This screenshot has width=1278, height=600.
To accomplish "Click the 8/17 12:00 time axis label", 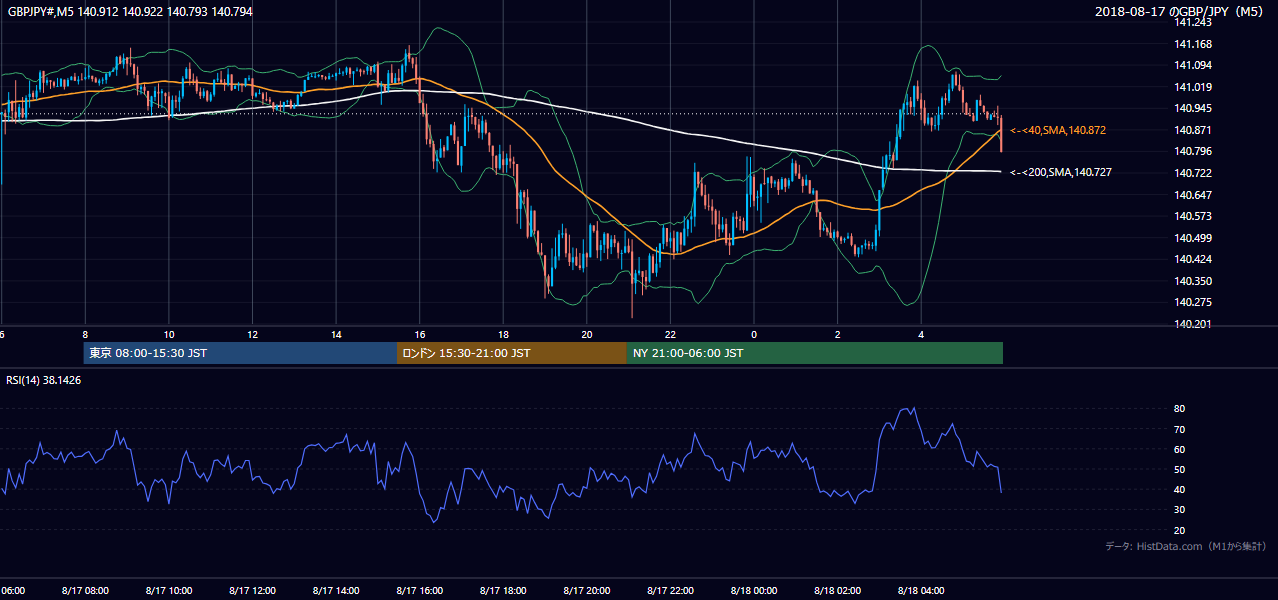I will [252, 591].
